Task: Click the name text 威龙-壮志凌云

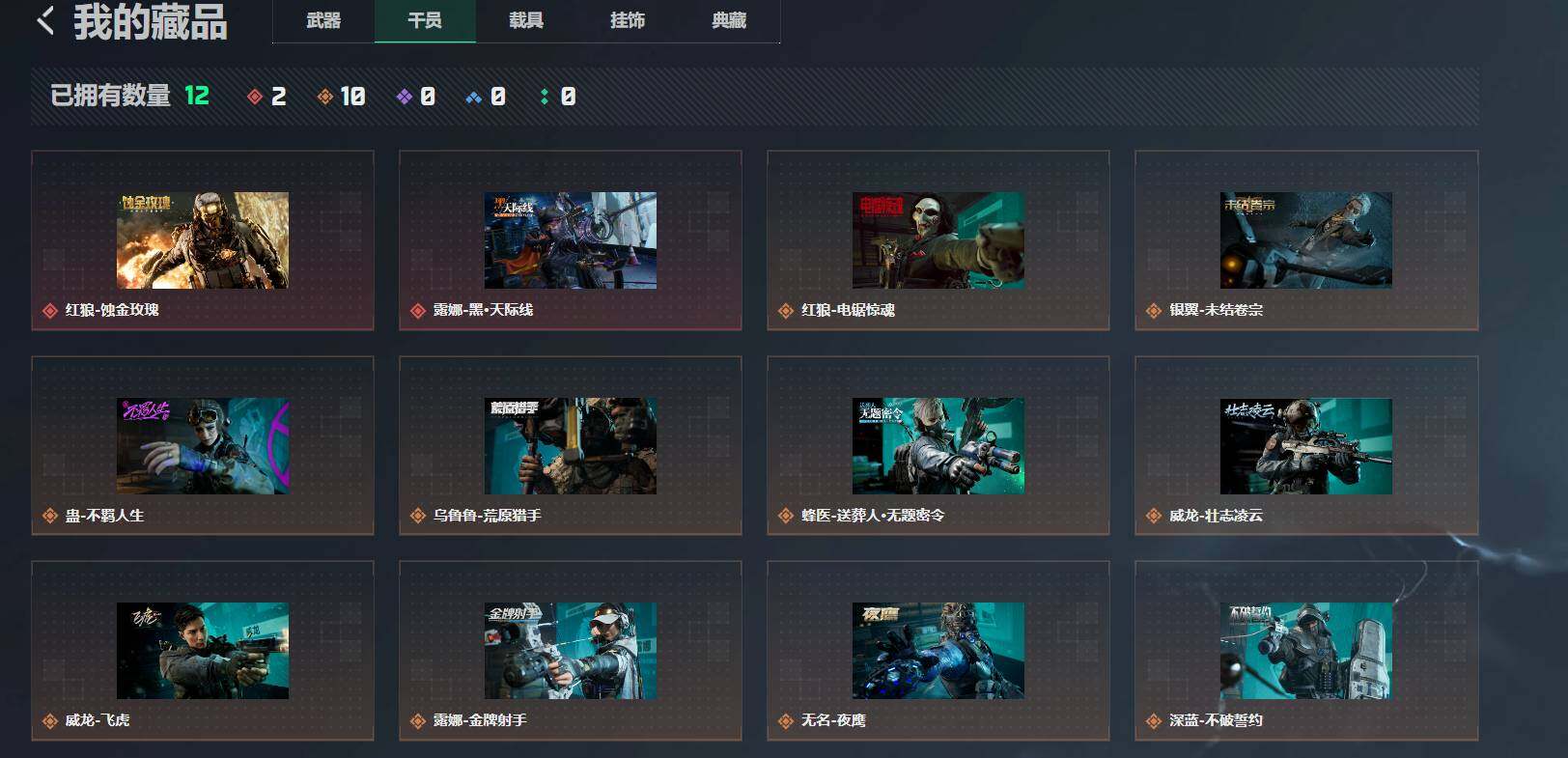Action: tap(1216, 516)
